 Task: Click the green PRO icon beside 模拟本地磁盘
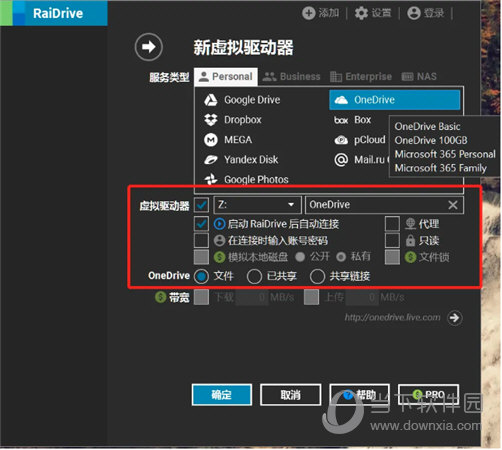(219, 257)
